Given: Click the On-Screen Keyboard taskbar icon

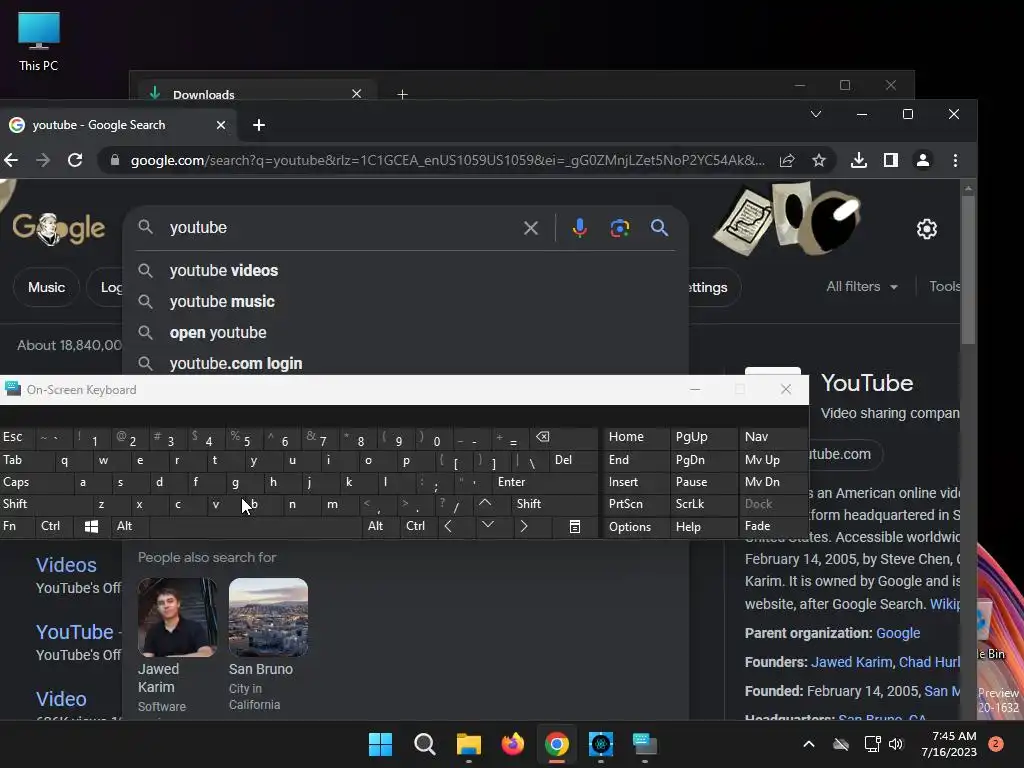Looking at the screenshot, I should coord(645,744).
